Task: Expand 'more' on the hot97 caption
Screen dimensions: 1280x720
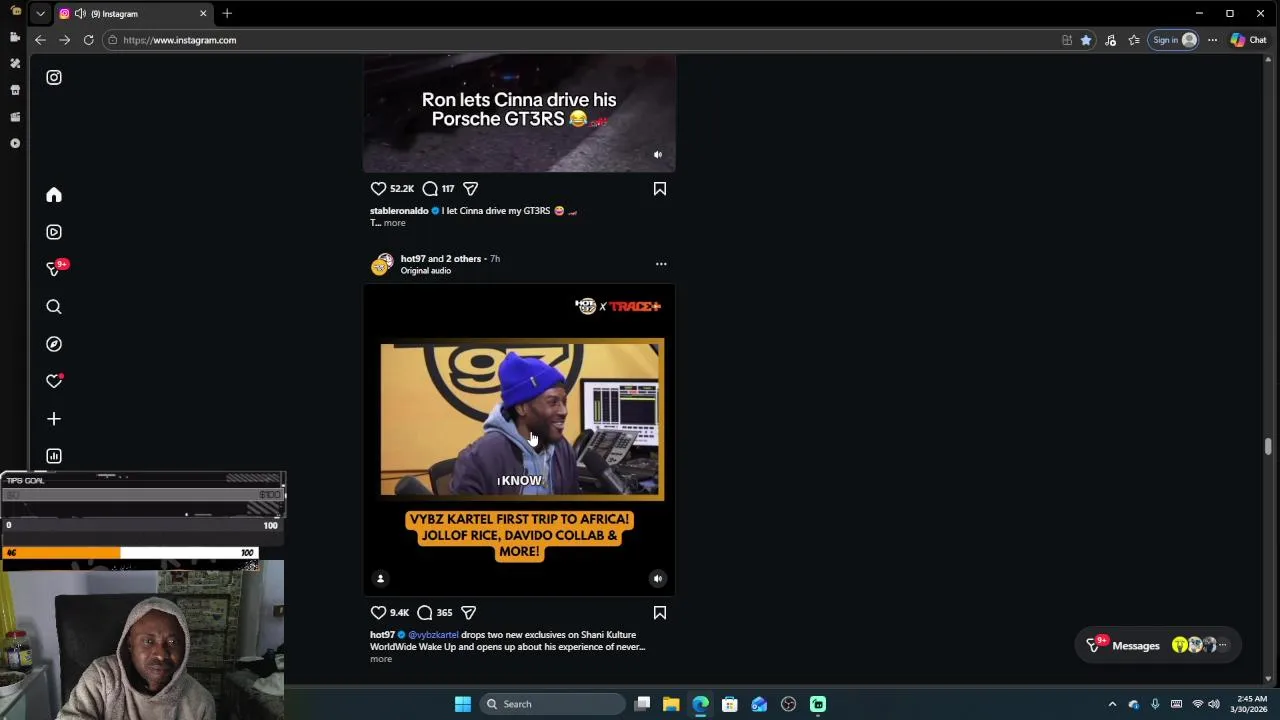Action: 381,659
